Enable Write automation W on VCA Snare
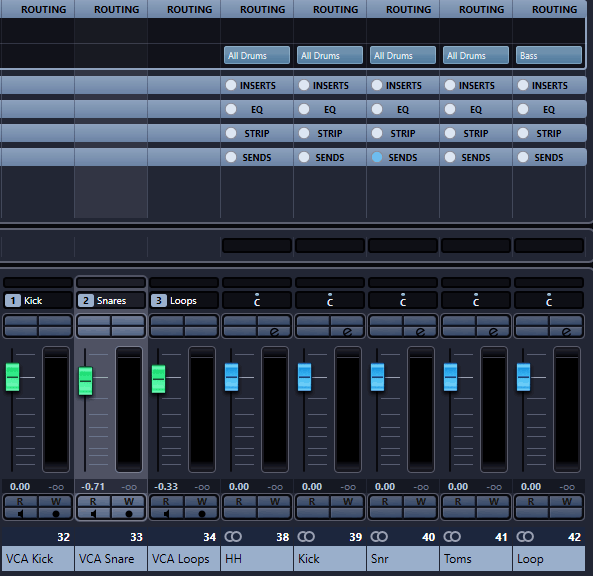The height and width of the screenshot is (576, 593). pos(128,501)
